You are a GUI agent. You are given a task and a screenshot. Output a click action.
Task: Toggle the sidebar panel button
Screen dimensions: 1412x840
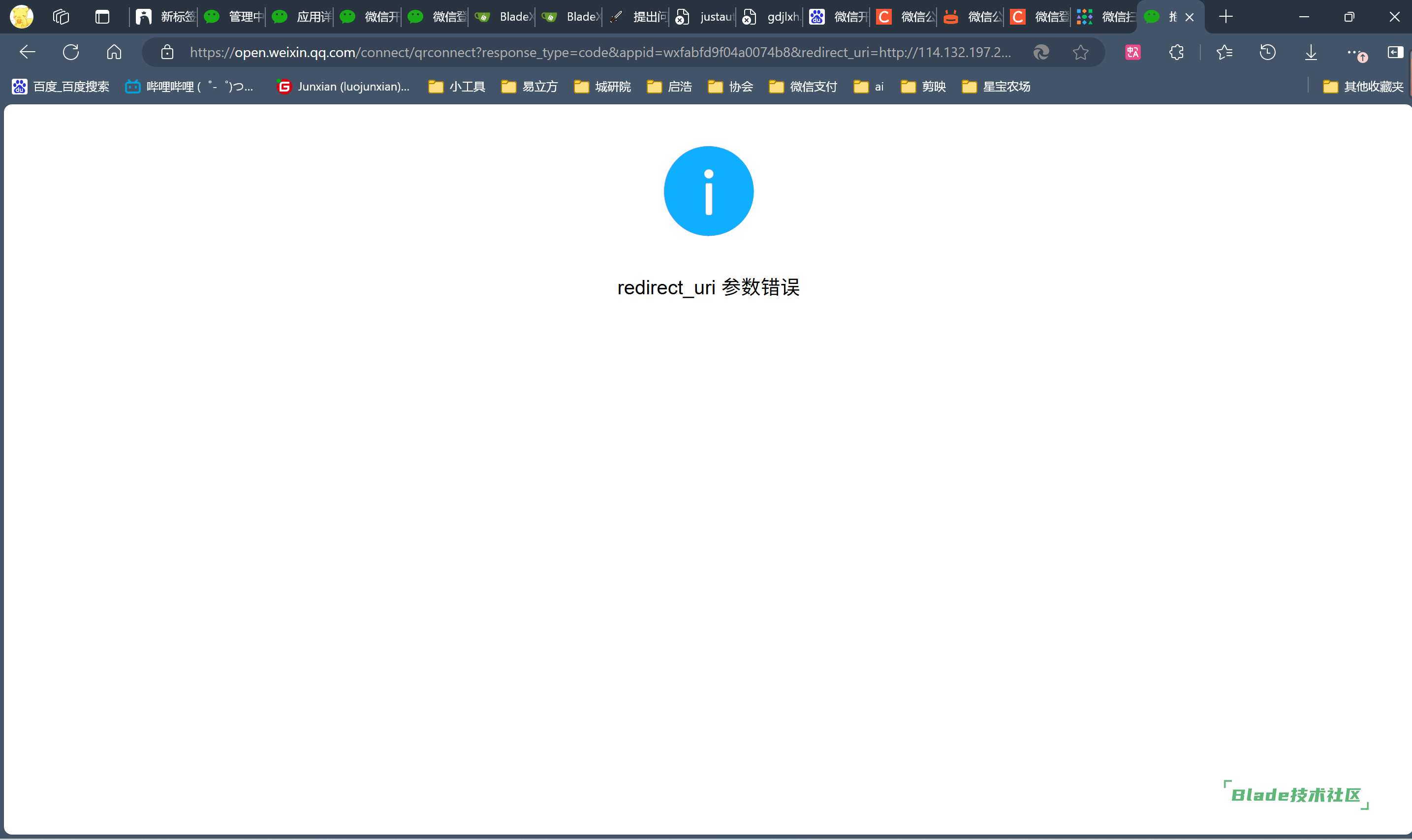(1395, 52)
